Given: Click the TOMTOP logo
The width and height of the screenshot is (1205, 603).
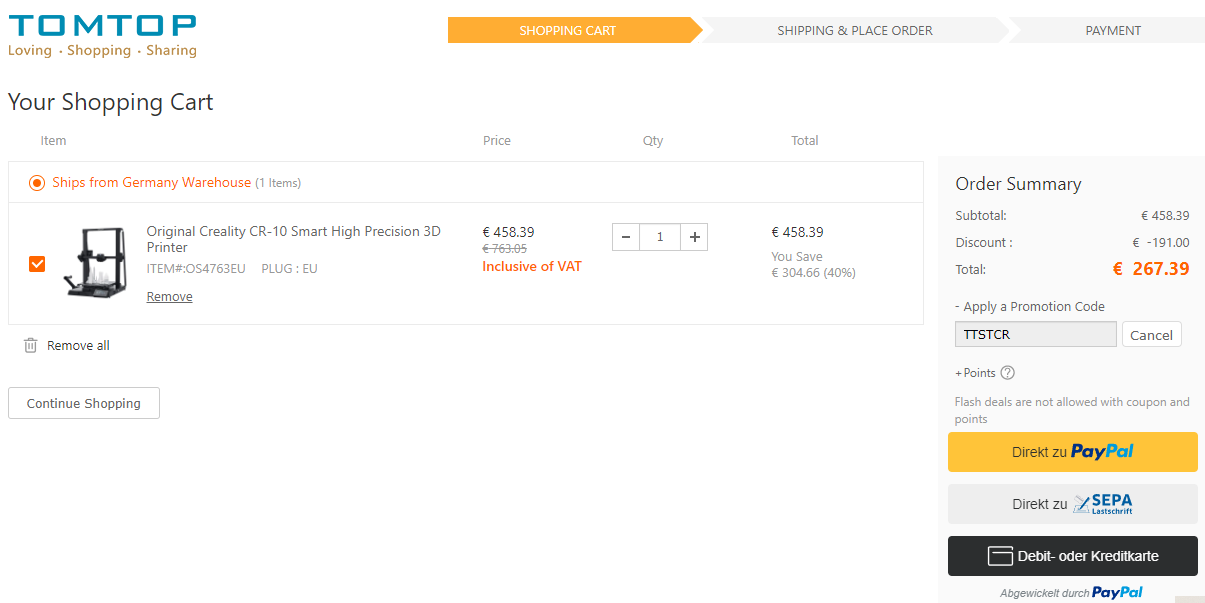Looking at the screenshot, I should (x=102, y=35).
